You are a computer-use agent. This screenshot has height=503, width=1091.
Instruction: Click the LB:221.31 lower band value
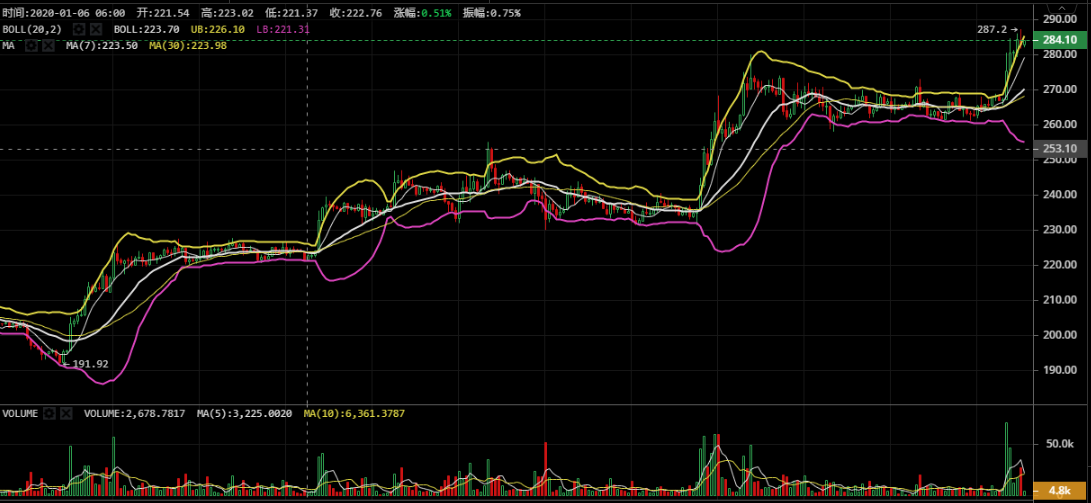[x=282, y=29]
